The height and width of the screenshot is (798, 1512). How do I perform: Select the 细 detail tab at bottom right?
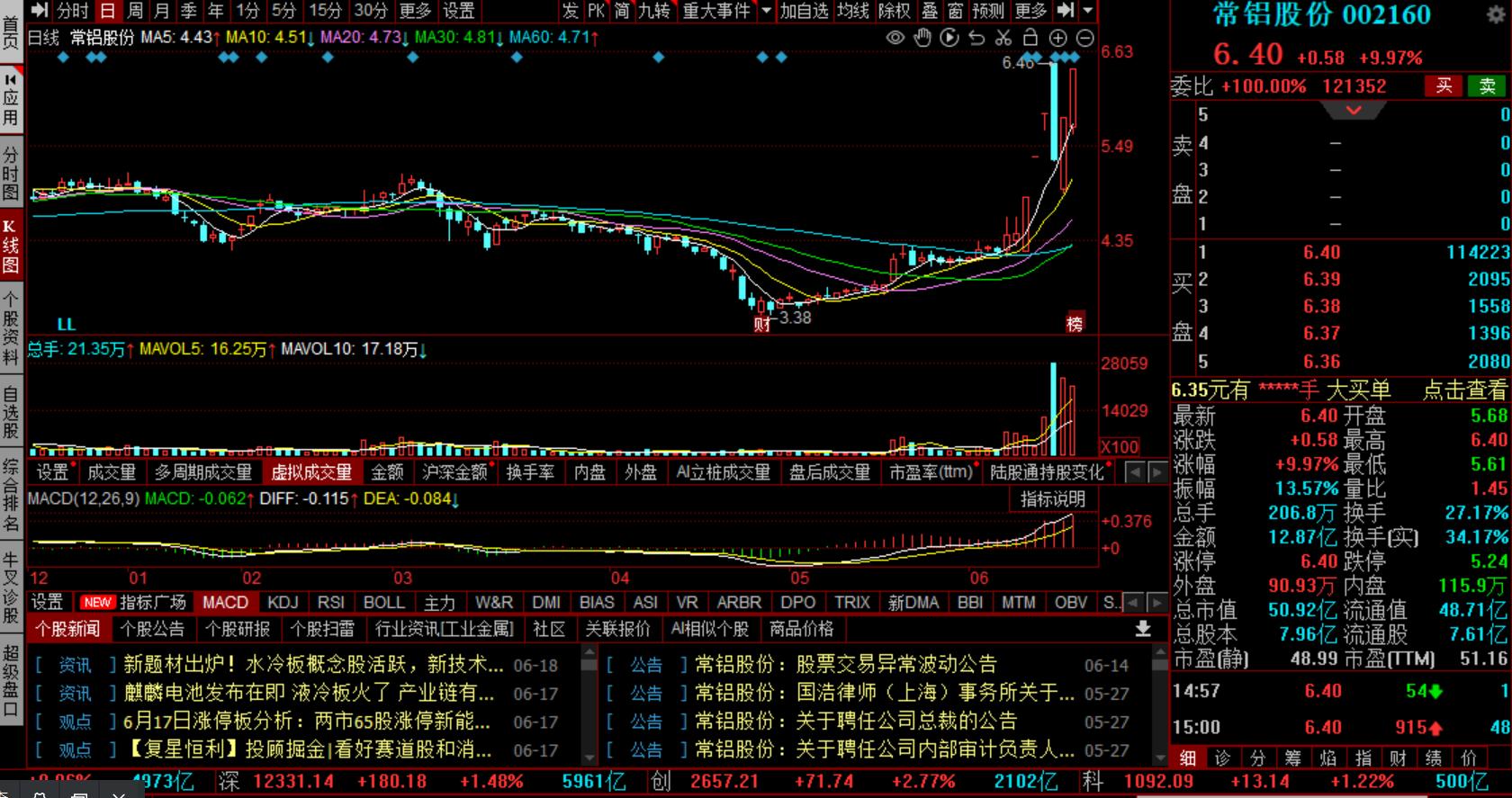pos(1188,758)
